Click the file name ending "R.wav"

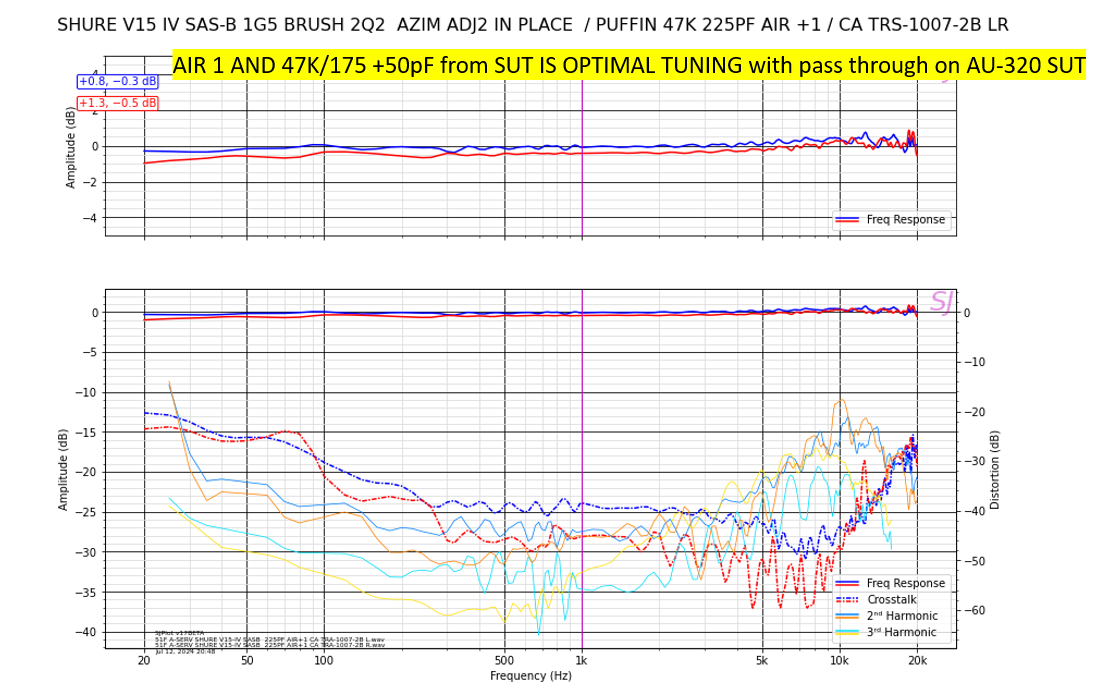pyautogui.click(x=270, y=645)
